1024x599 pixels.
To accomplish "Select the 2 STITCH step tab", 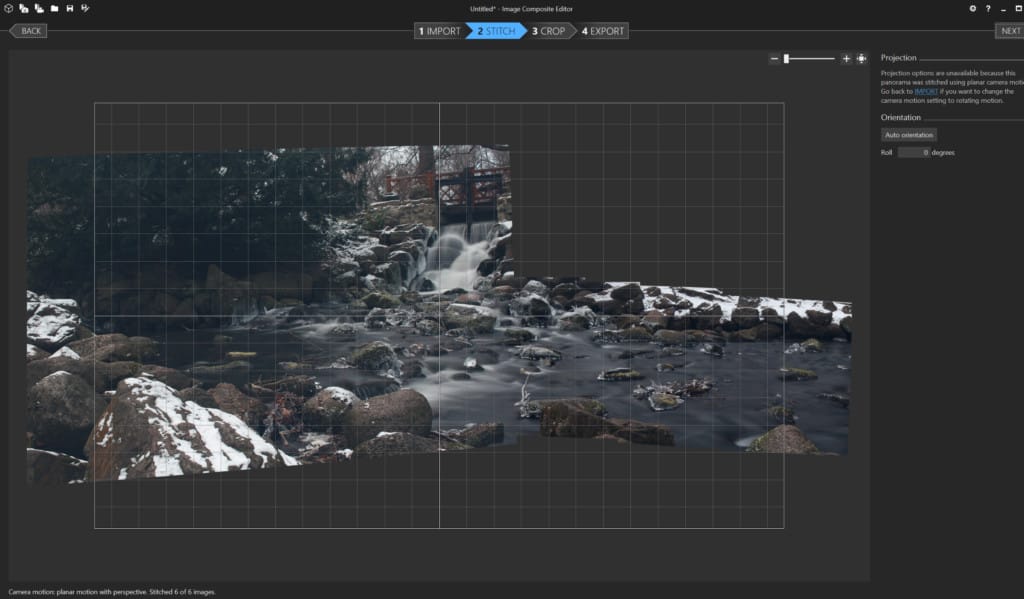I will click(x=496, y=31).
